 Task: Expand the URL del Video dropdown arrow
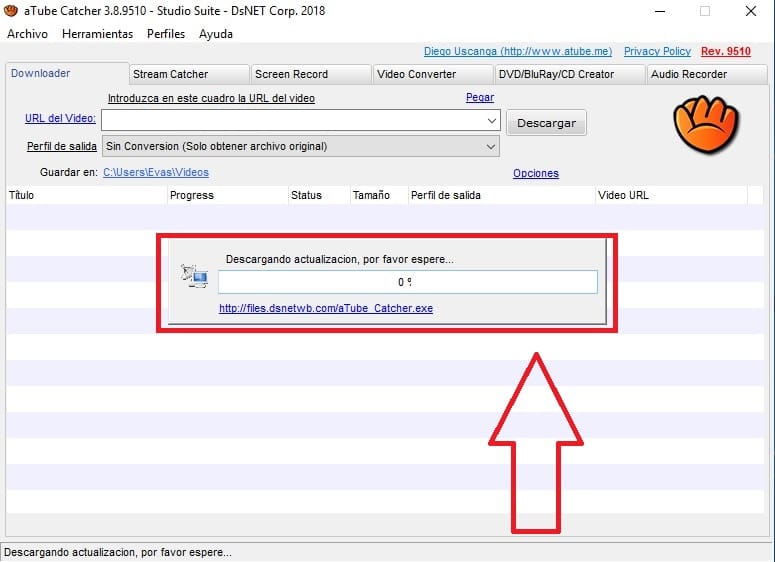491,121
